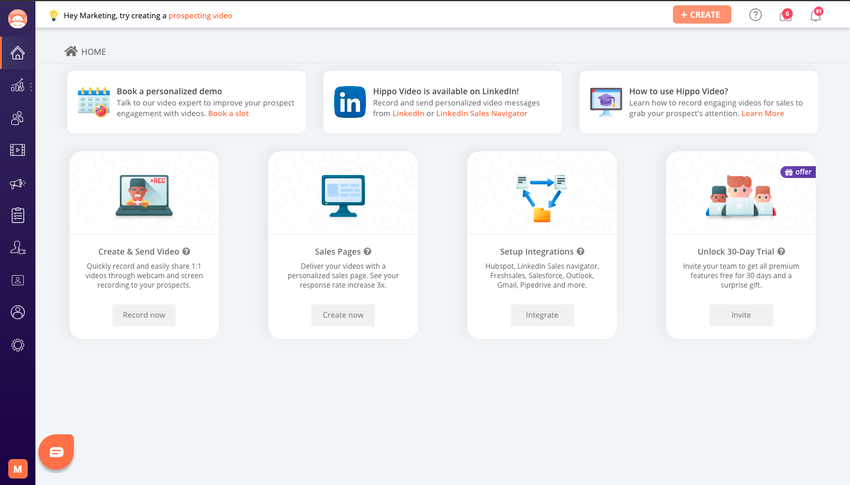Viewport: 850px width, 485px height.
Task: Open the help question mark in header
Action: [755, 15]
